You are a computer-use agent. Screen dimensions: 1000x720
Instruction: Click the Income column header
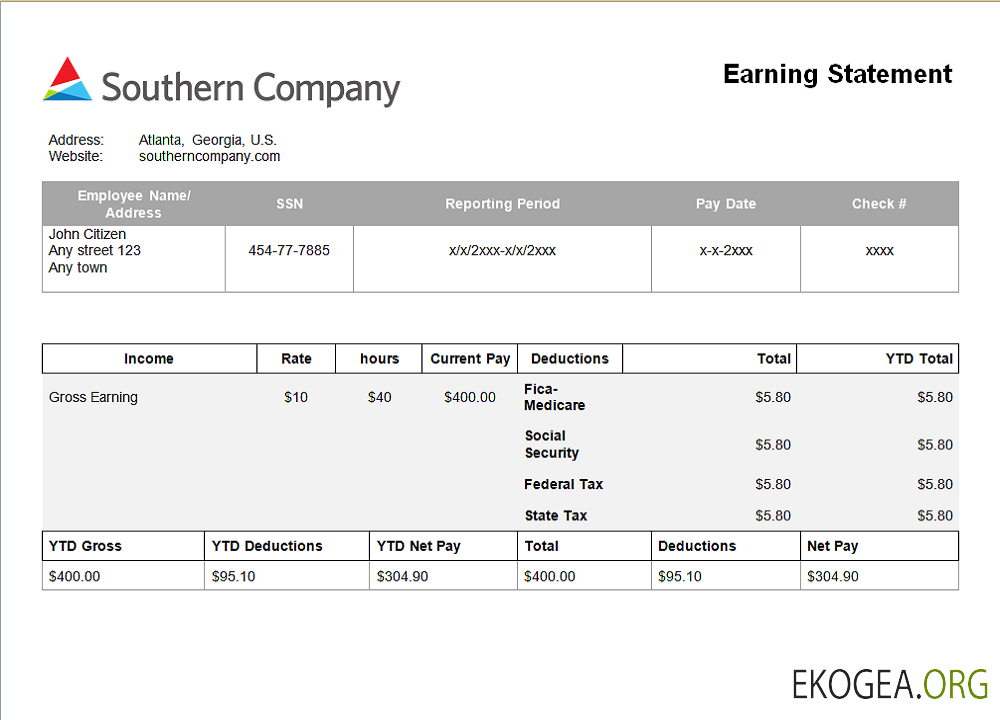coord(149,359)
